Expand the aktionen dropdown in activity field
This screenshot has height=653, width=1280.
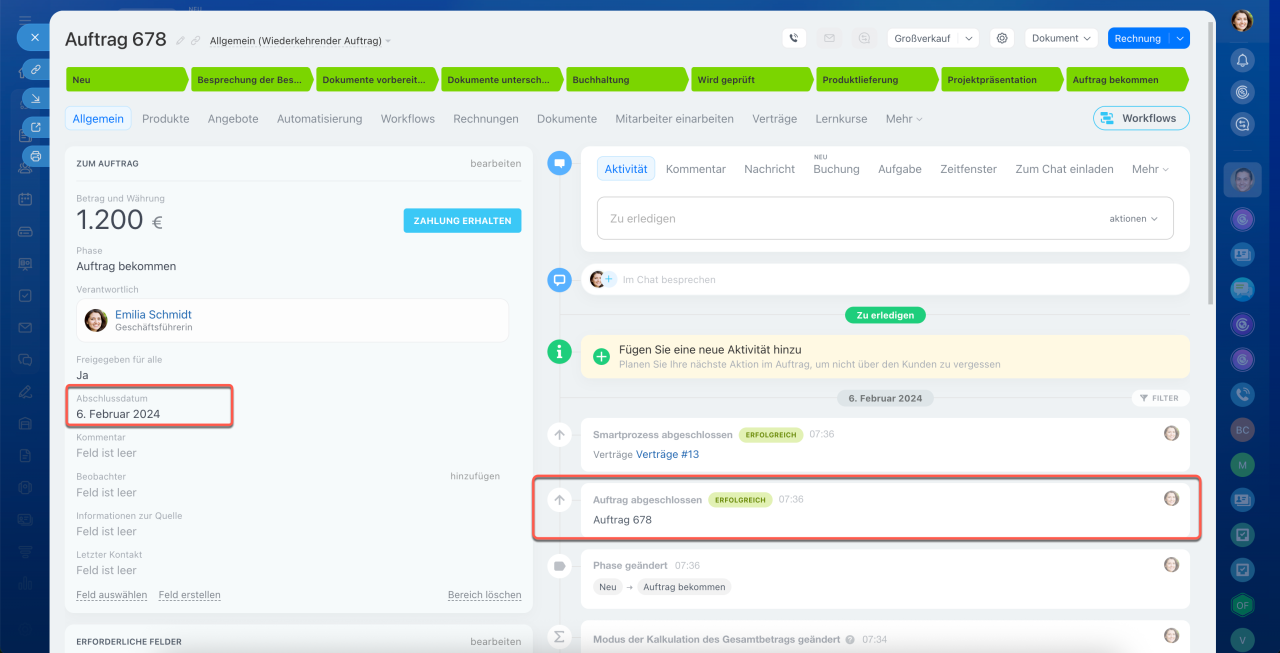click(x=1133, y=218)
